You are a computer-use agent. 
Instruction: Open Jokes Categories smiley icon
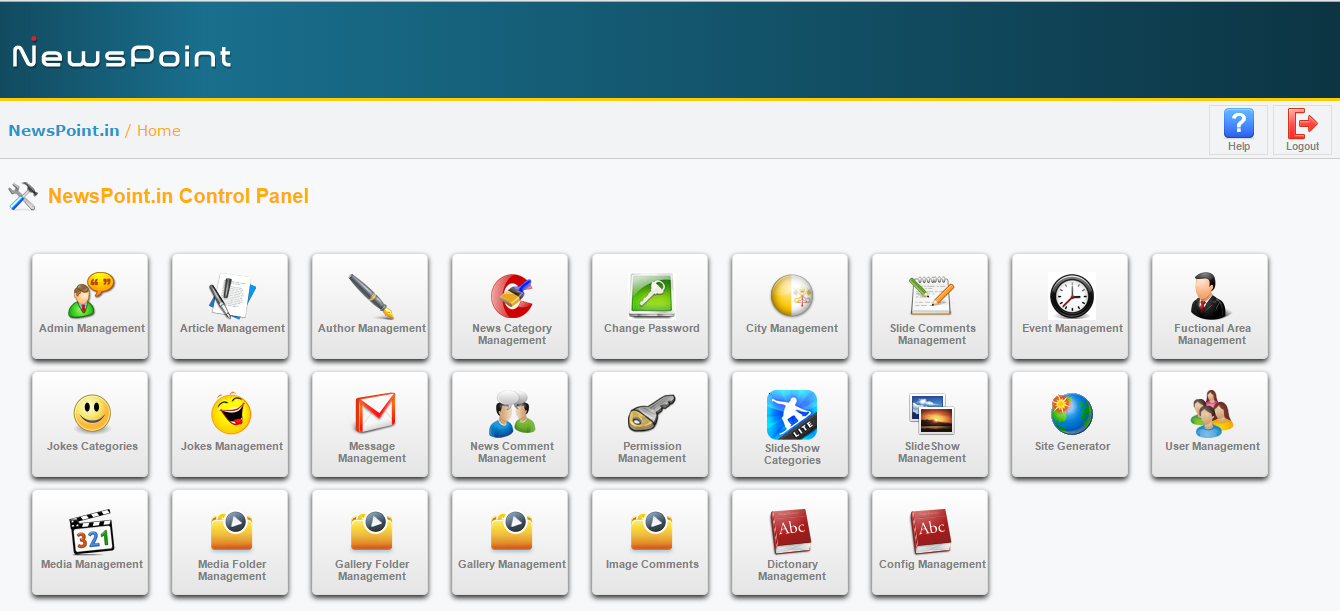coord(92,413)
